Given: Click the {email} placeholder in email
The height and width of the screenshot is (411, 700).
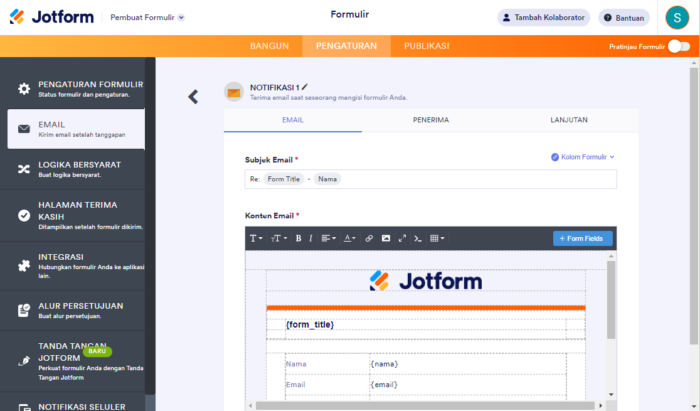Looking at the screenshot, I should pyautogui.click(x=383, y=385).
